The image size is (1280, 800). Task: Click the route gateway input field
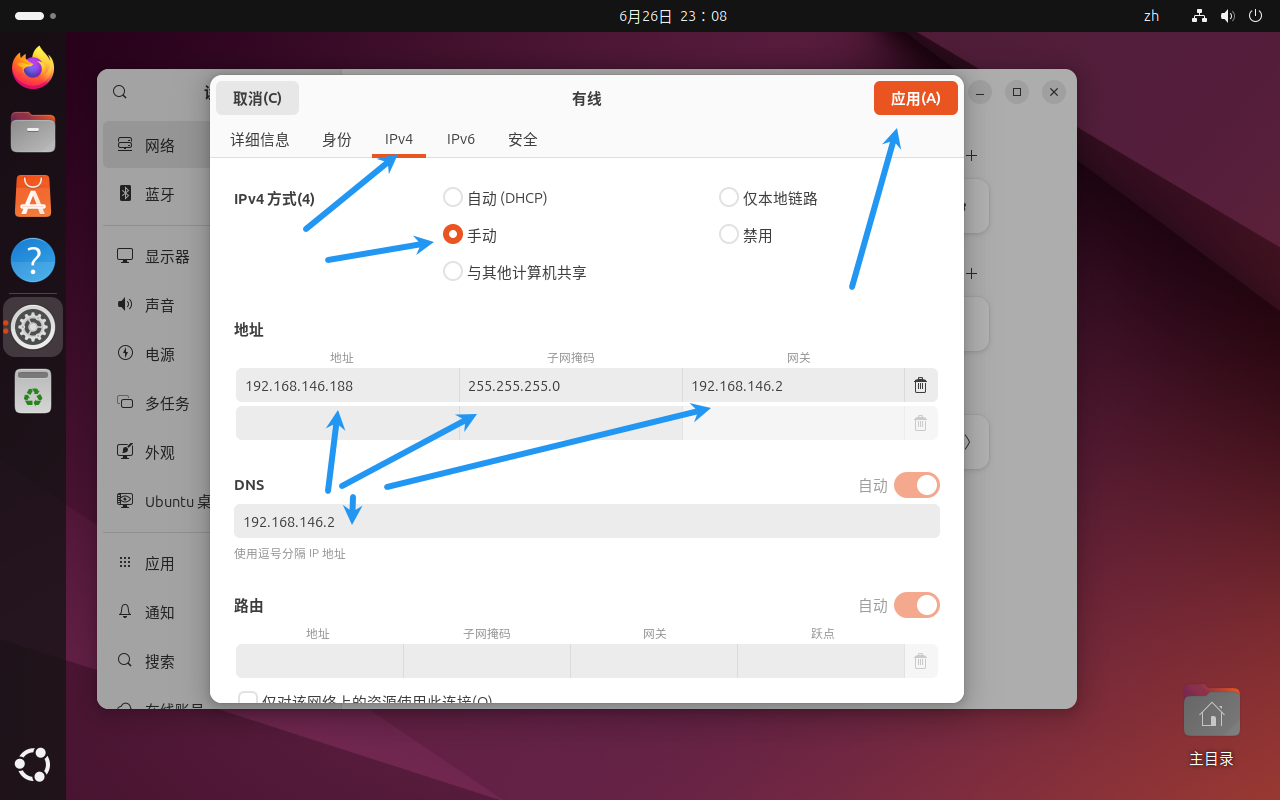pos(654,661)
